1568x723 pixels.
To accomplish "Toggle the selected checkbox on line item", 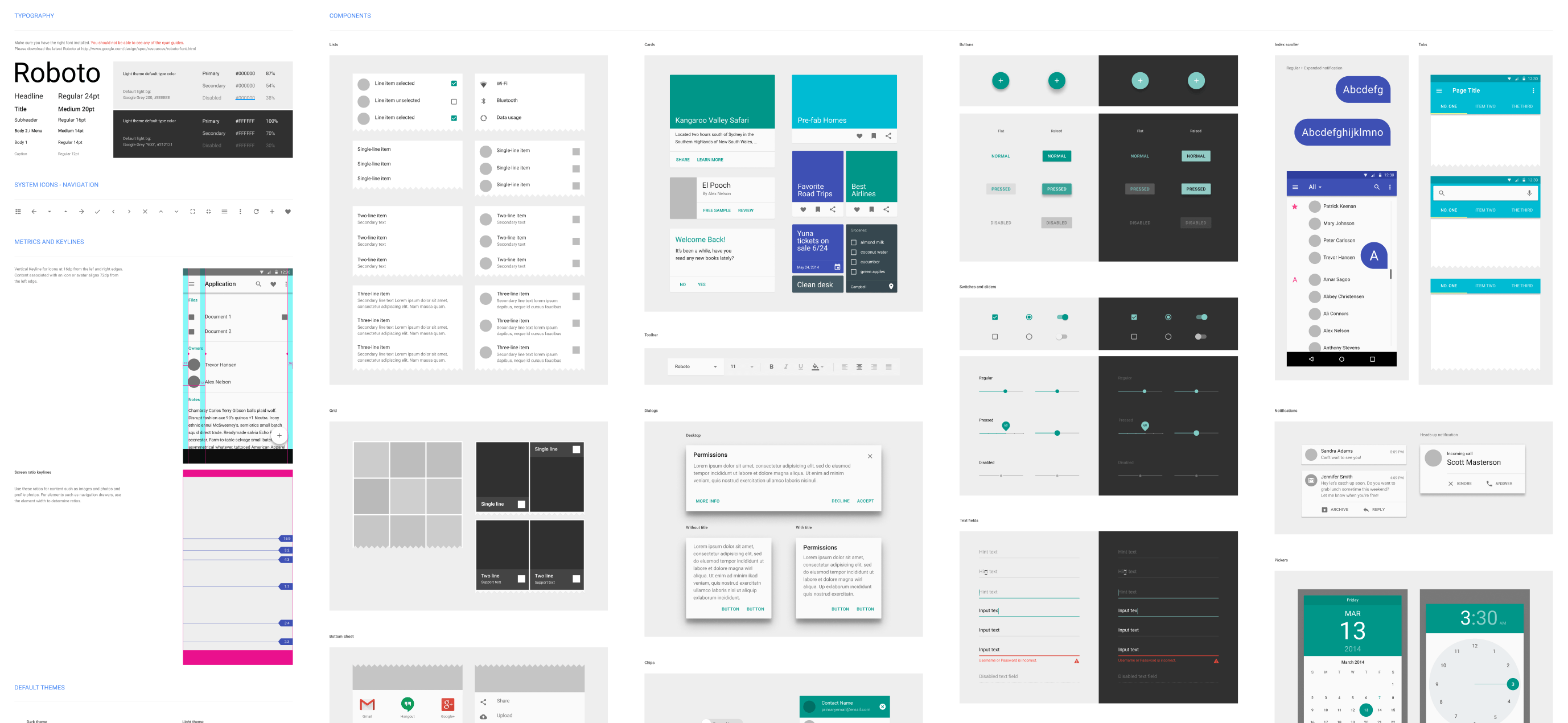I will pos(452,83).
